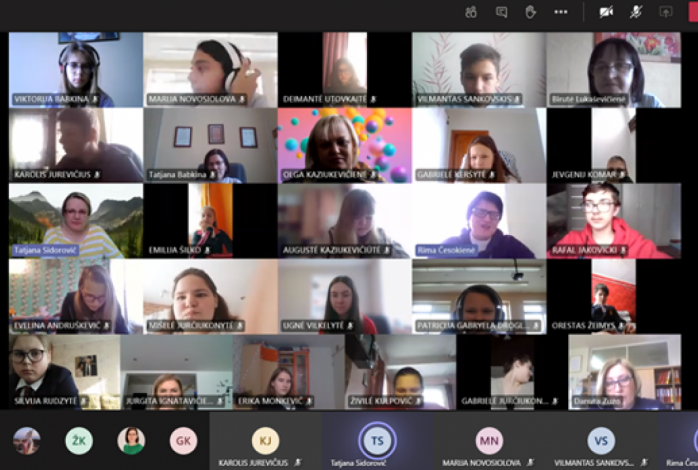698x470 pixels.
Task: Select Olga Kaziukevičienė's video tile
Action: (x=344, y=145)
